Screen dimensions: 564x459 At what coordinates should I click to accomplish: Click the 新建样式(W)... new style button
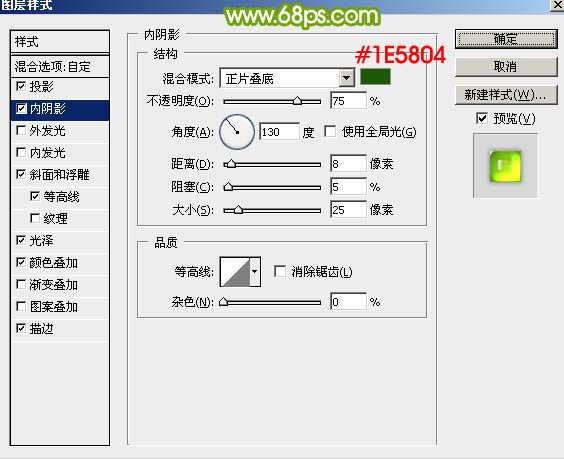tap(506, 95)
